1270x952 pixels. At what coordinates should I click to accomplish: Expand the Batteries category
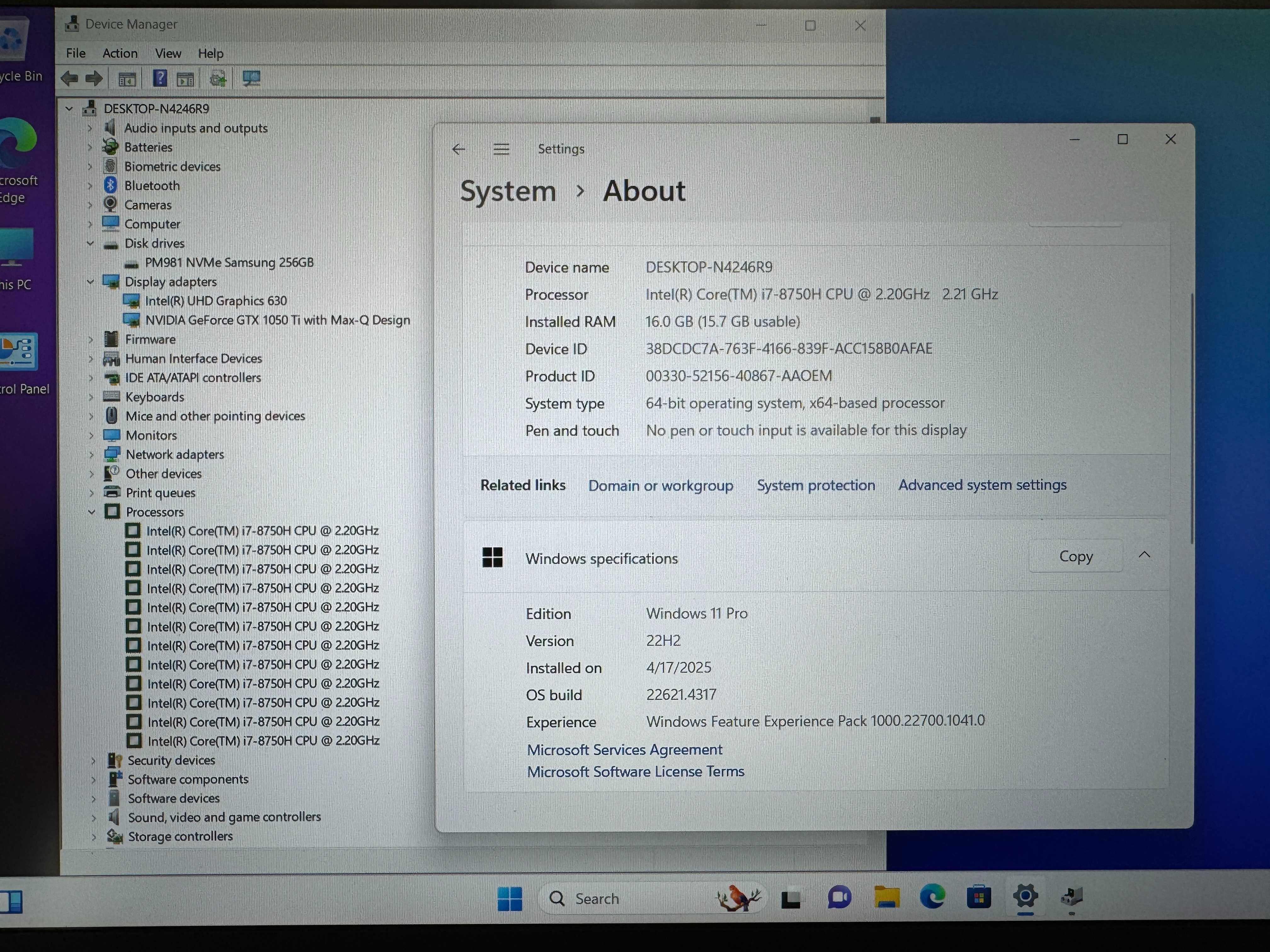[x=90, y=147]
